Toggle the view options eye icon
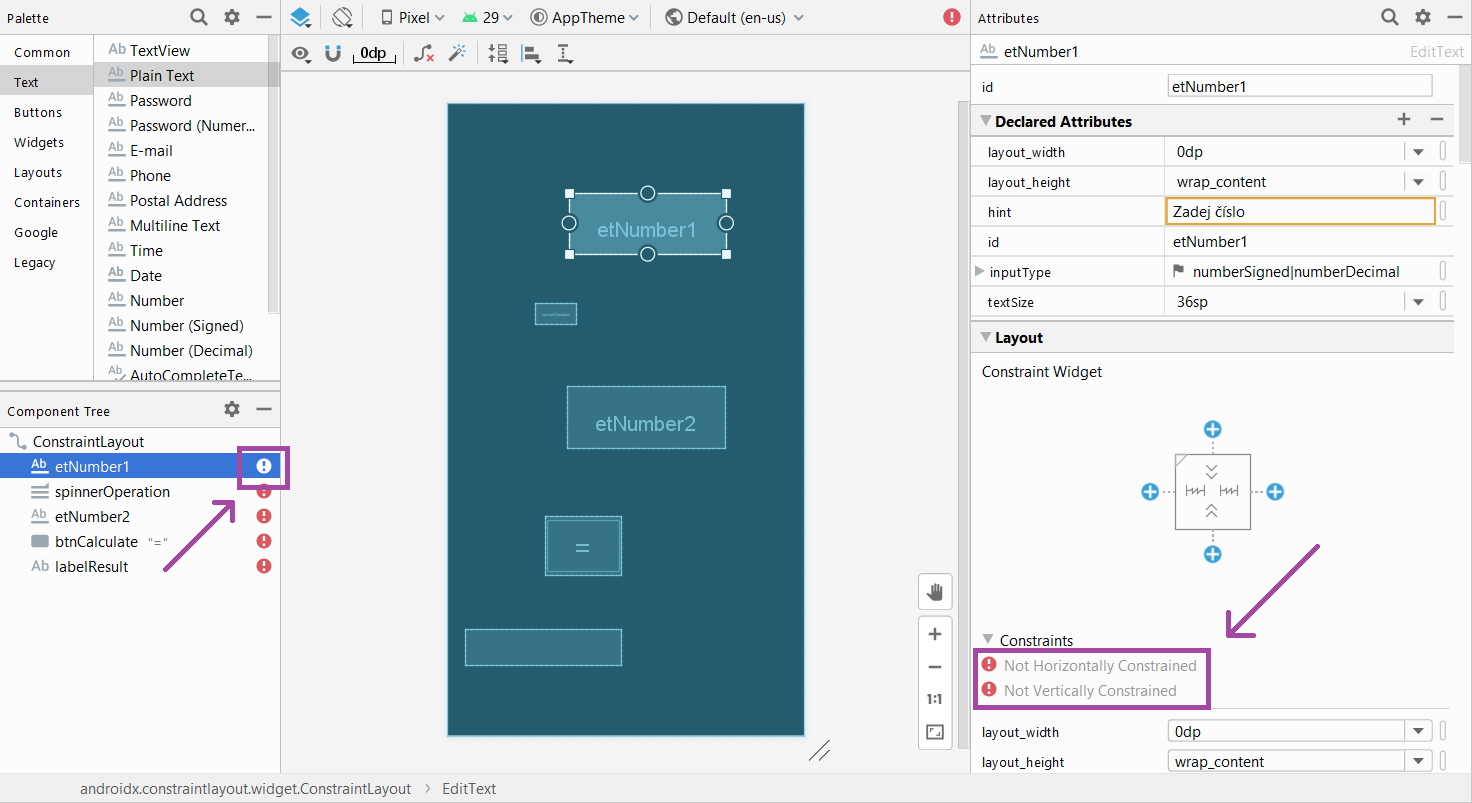The image size is (1472, 803). pyautogui.click(x=300, y=53)
